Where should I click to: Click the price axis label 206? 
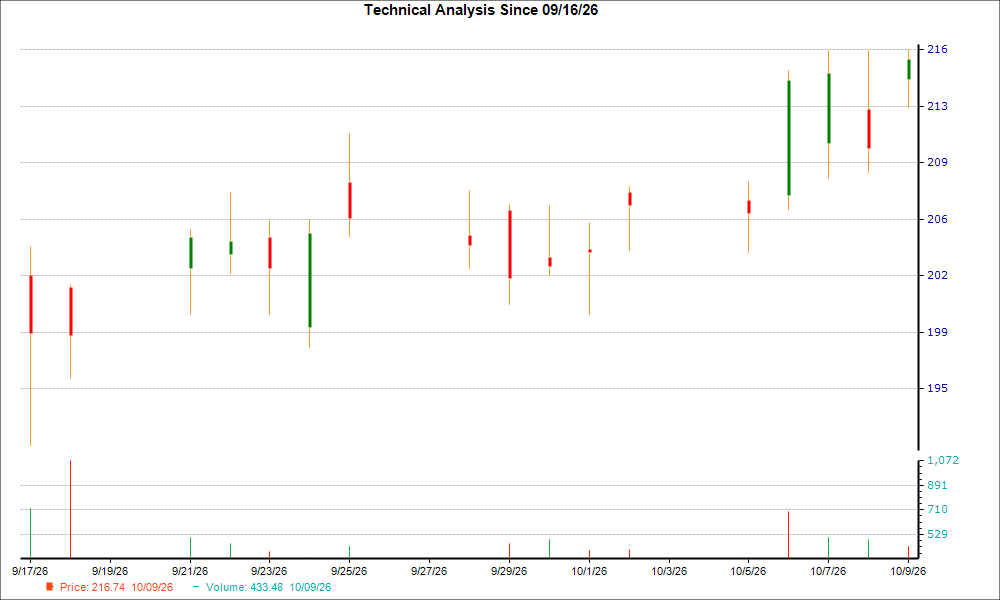pos(937,219)
